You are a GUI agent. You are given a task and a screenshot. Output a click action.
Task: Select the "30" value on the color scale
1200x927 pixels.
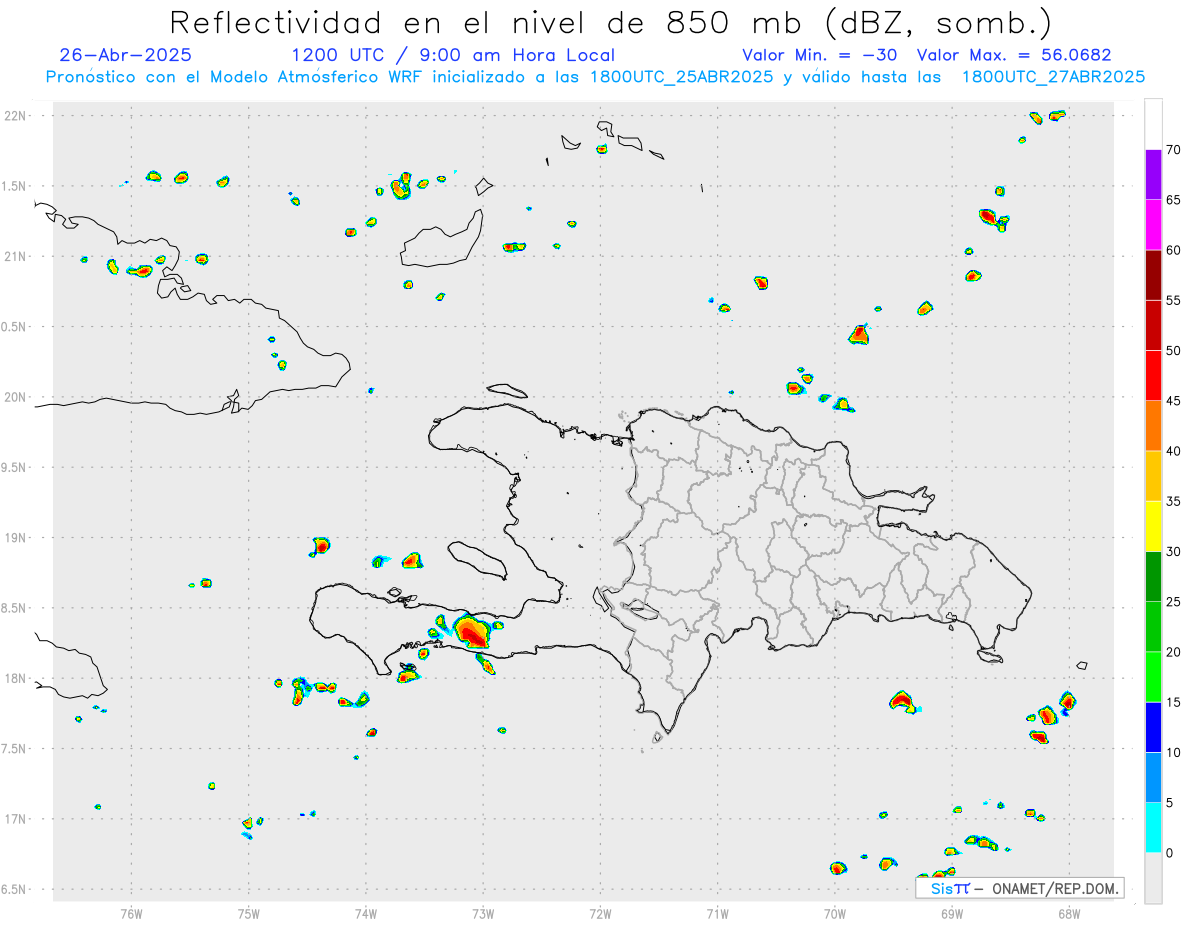(x=1174, y=552)
